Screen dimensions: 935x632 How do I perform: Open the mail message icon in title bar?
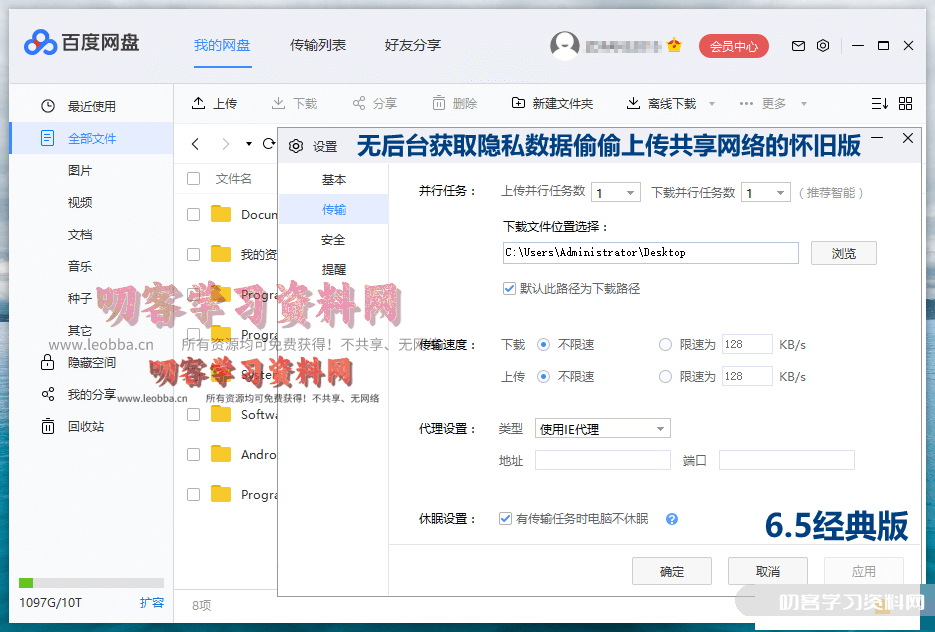click(x=798, y=46)
